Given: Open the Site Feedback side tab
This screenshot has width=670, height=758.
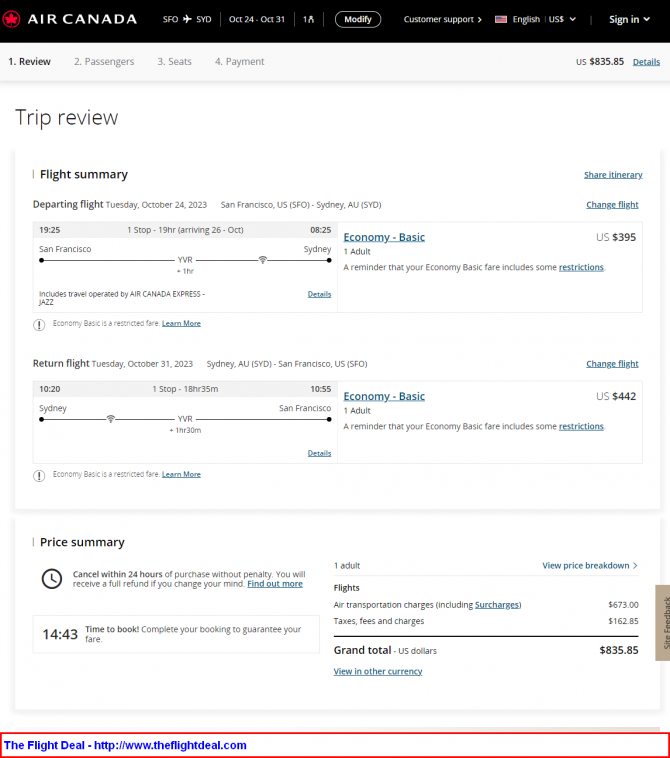Looking at the screenshot, I should 663,623.
